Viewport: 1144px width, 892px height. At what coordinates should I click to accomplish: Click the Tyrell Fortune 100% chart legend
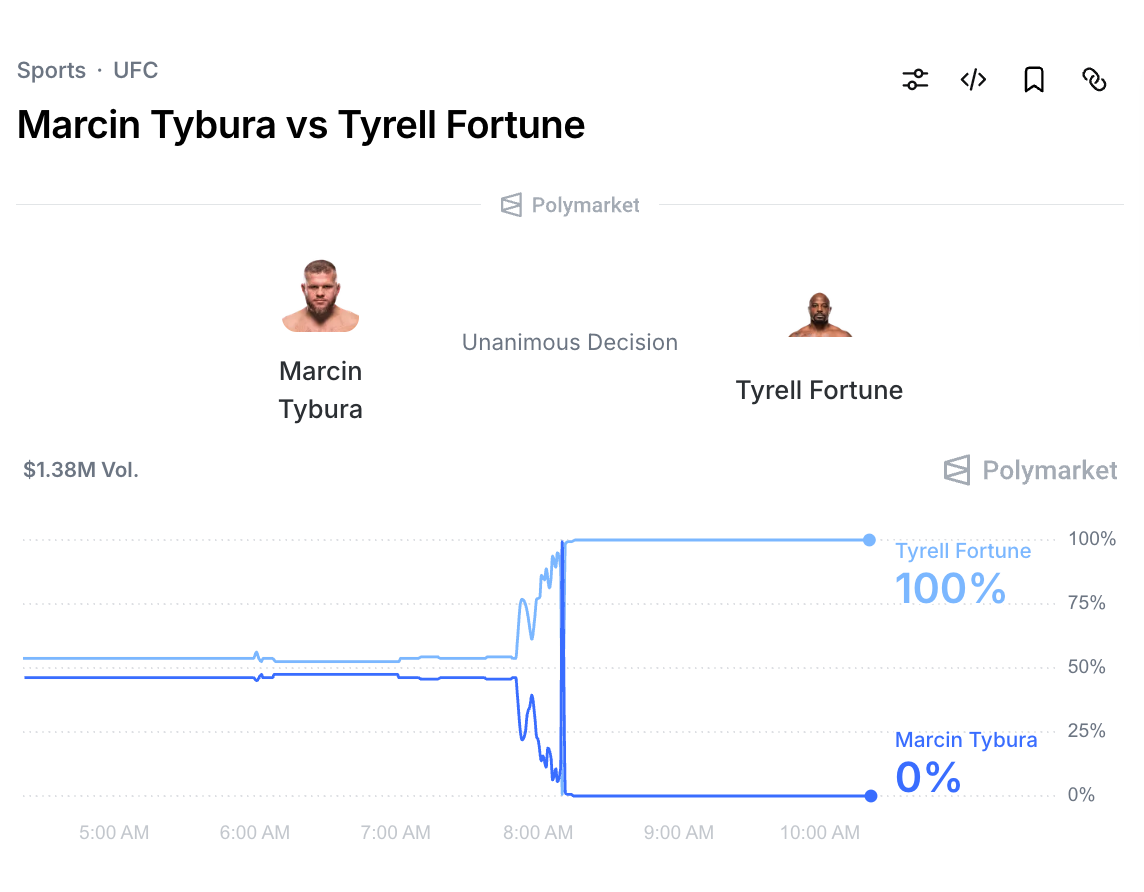point(962,574)
